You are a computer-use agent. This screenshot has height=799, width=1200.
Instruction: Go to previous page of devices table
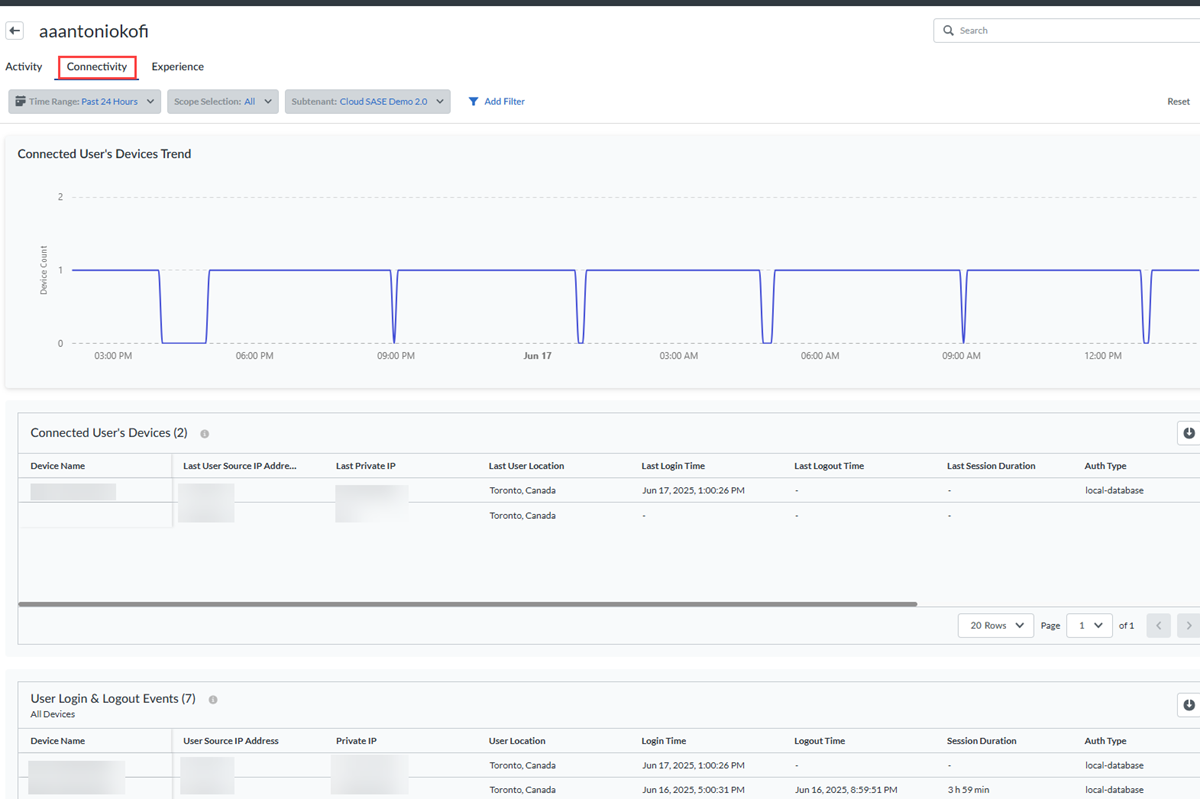click(x=1158, y=626)
